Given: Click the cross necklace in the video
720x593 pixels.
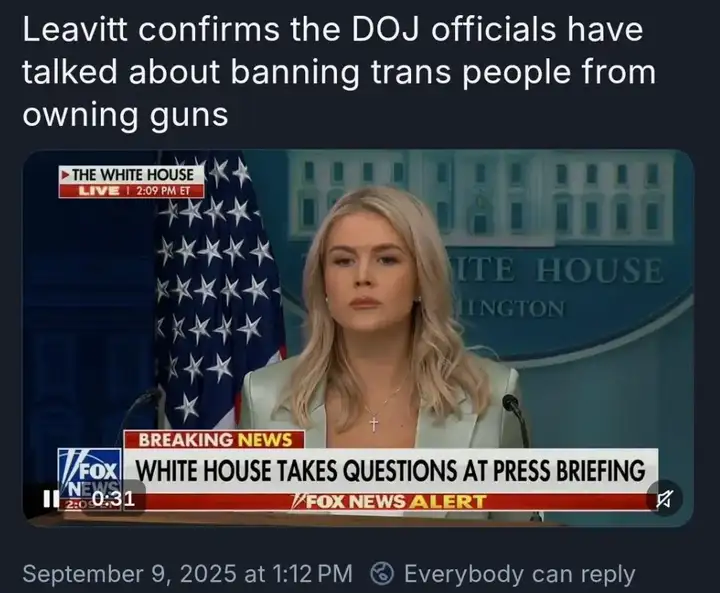Looking at the screenshot, I should click(x=374, y=423).
